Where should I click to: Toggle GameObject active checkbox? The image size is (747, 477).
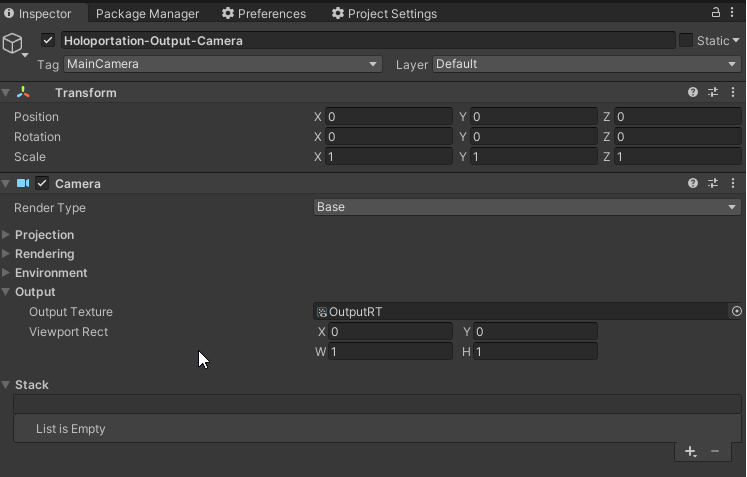48,40
